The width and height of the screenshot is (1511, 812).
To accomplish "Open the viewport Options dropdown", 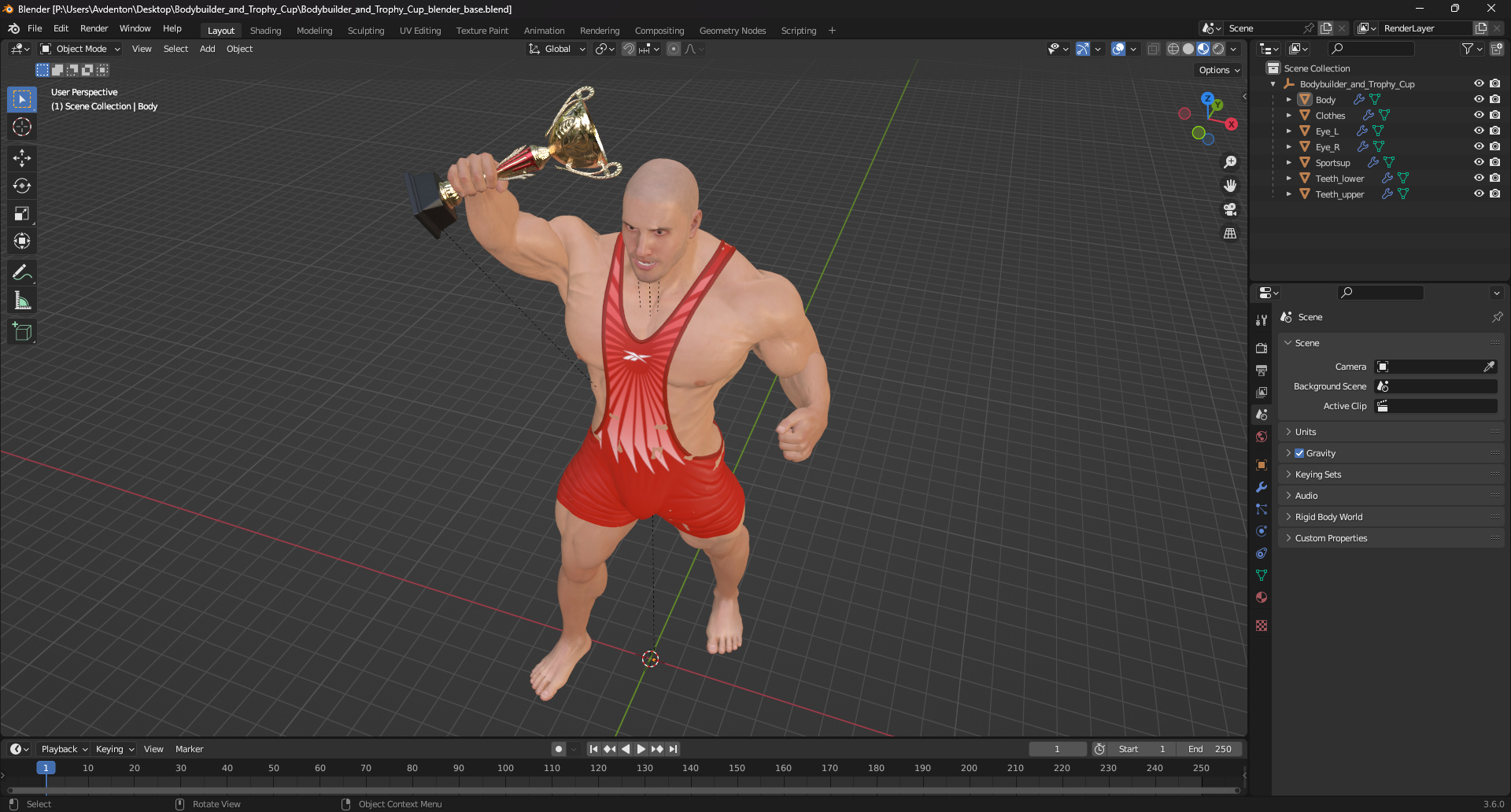I will (1219, 70).
